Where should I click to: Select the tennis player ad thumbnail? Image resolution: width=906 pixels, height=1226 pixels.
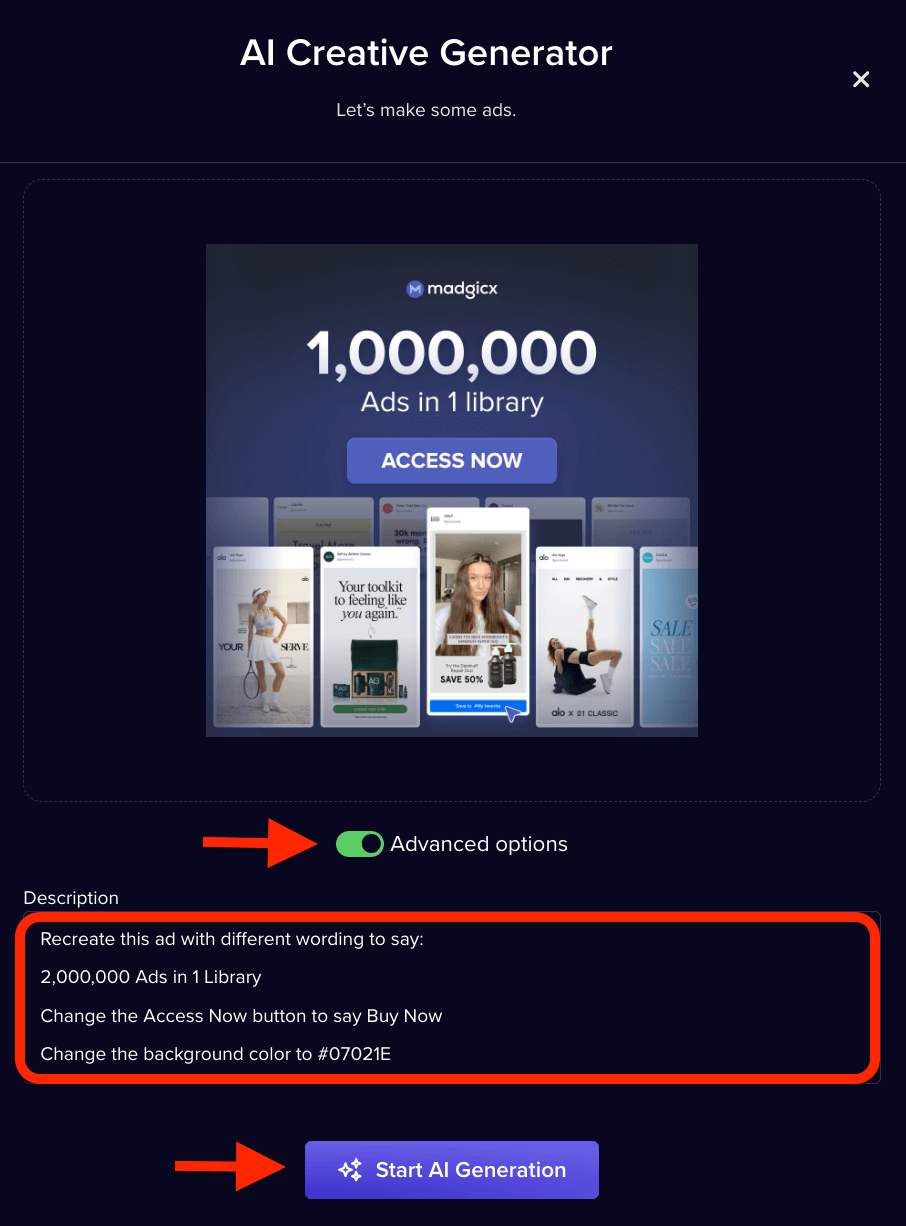pyautogui.click(x=264, y=637)
